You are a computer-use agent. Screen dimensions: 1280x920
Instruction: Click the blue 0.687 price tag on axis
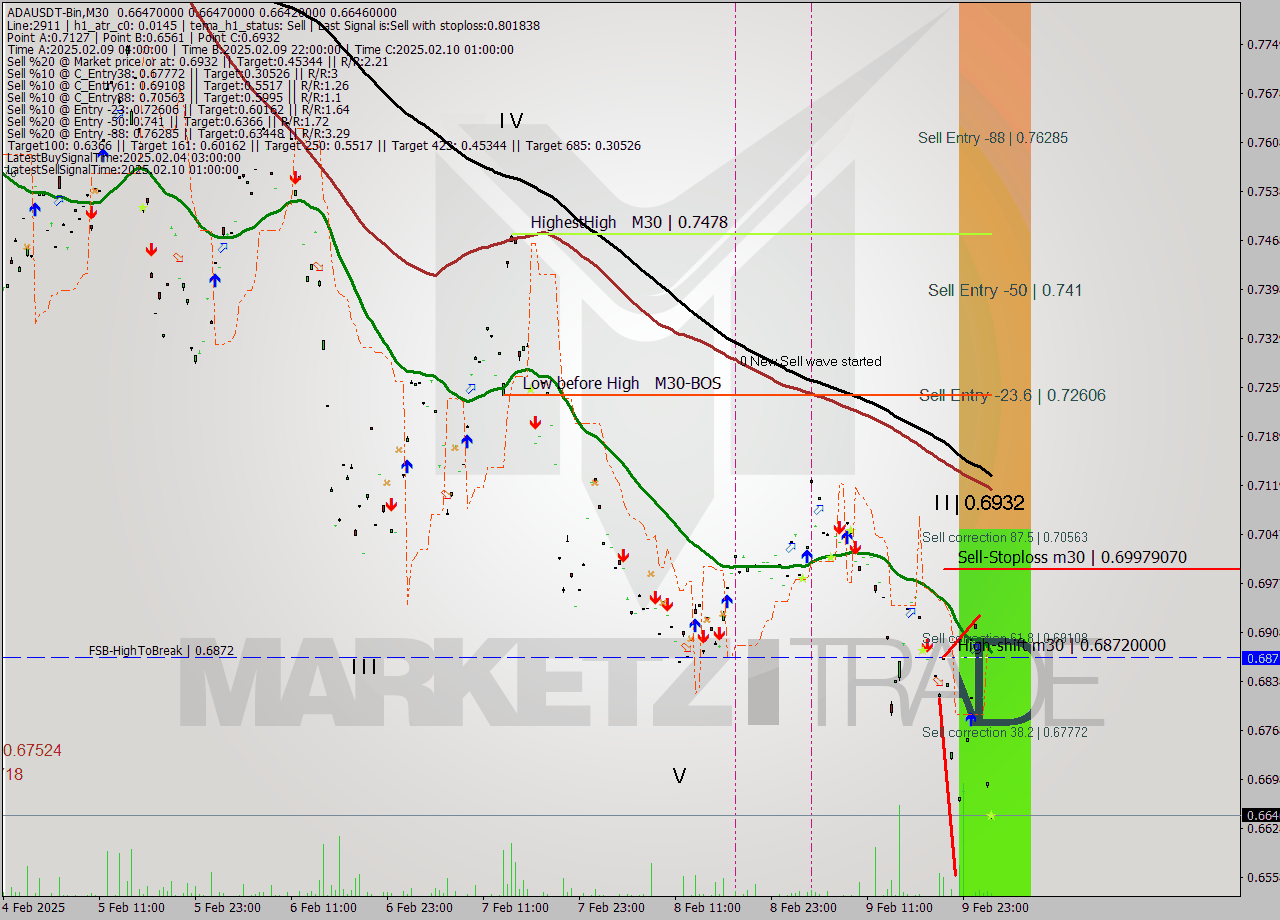(1259, 658)
